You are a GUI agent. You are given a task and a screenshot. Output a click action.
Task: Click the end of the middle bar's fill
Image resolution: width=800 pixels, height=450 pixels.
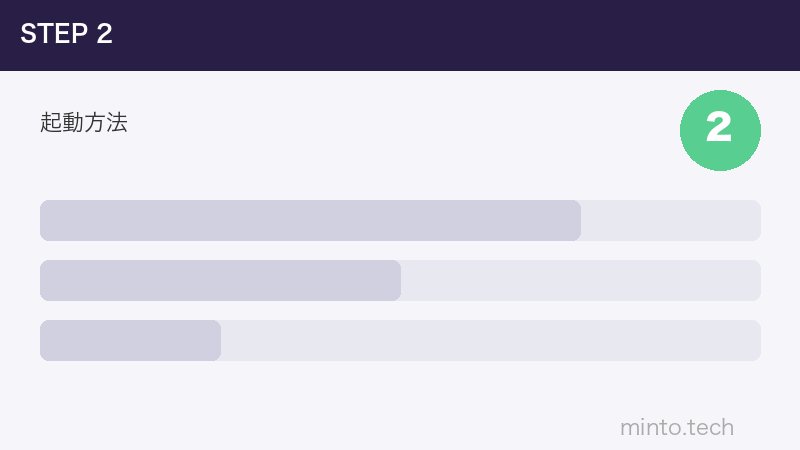point(397,280)
